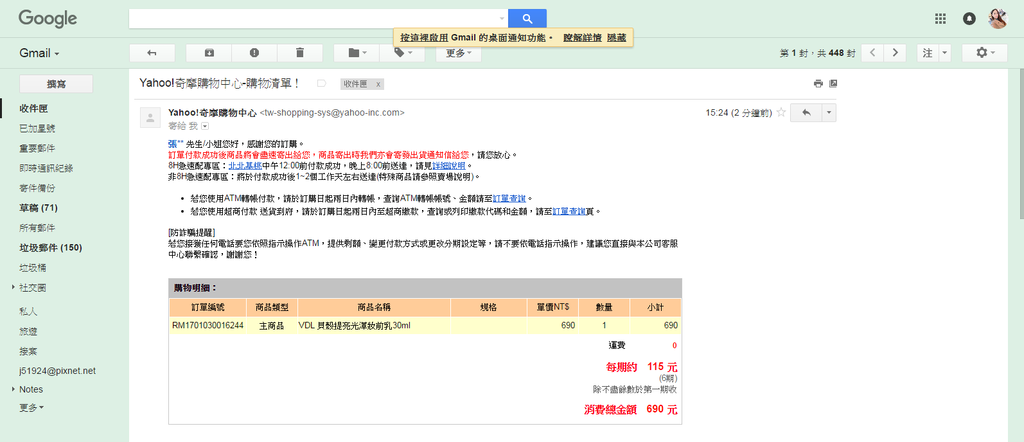Viewport: 1024px width, 442px height.
Task: Expand the Notes label
Action: click(x=13, y=389)
